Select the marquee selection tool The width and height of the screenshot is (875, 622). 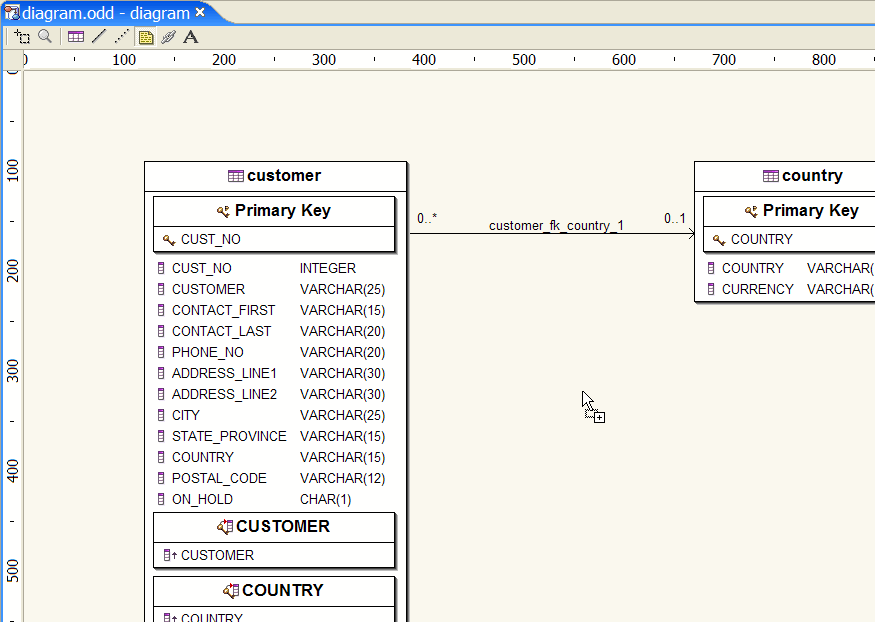[x=22, y=37]
